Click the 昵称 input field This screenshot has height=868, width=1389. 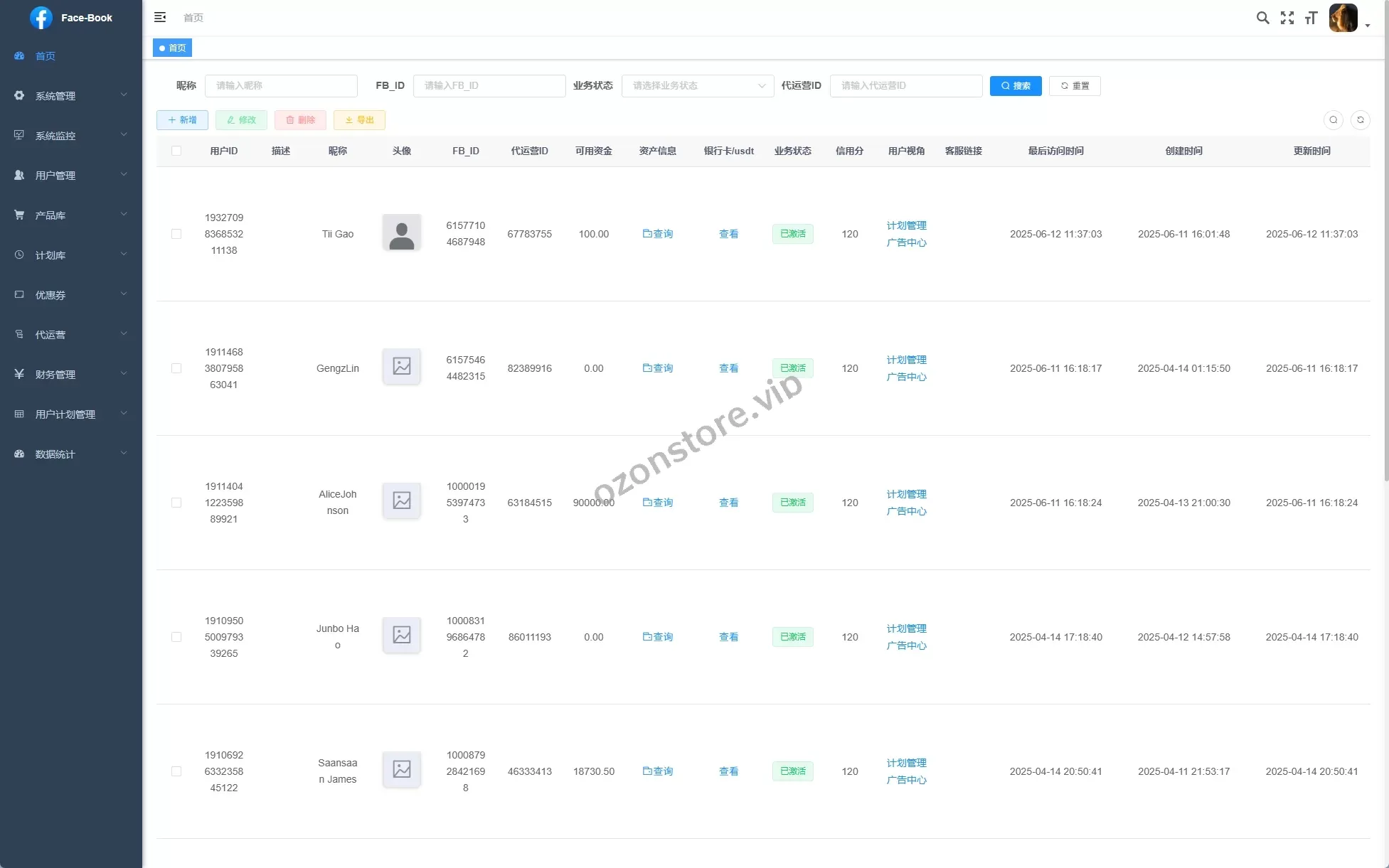pyautogui.click(x=281, y=86)
